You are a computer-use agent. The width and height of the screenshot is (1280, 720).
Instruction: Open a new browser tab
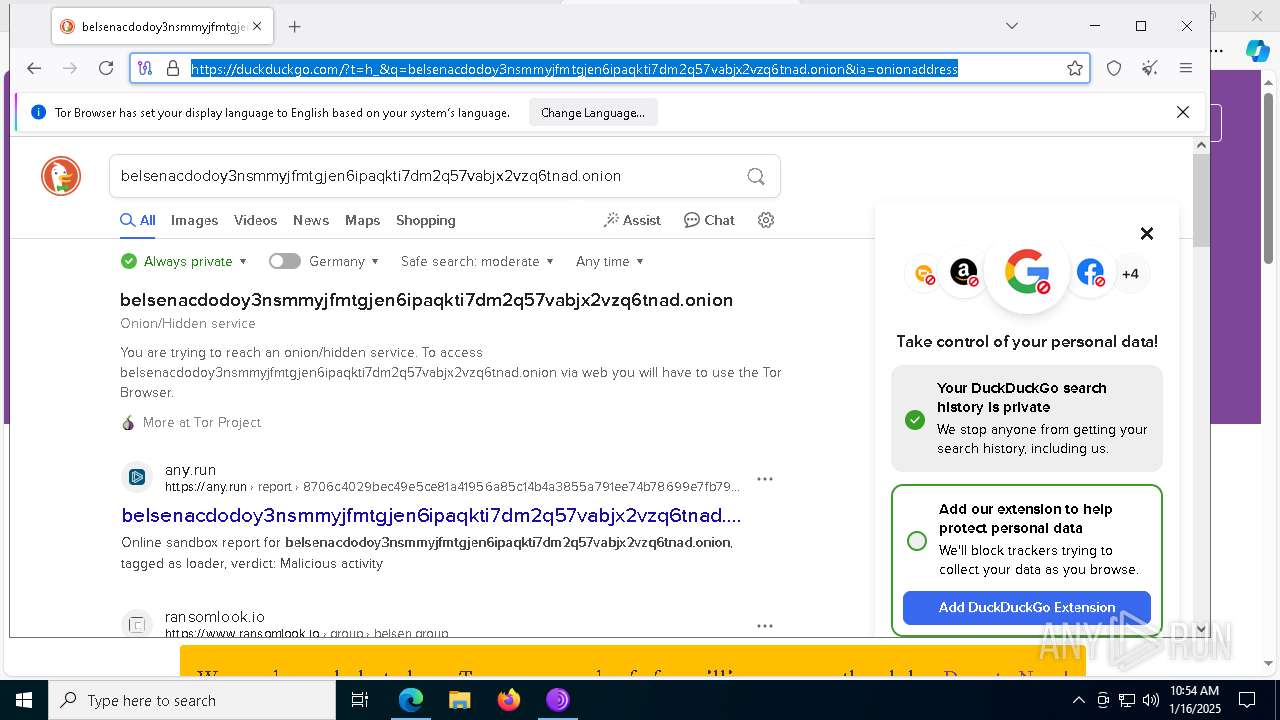click(x=294, y=27)
